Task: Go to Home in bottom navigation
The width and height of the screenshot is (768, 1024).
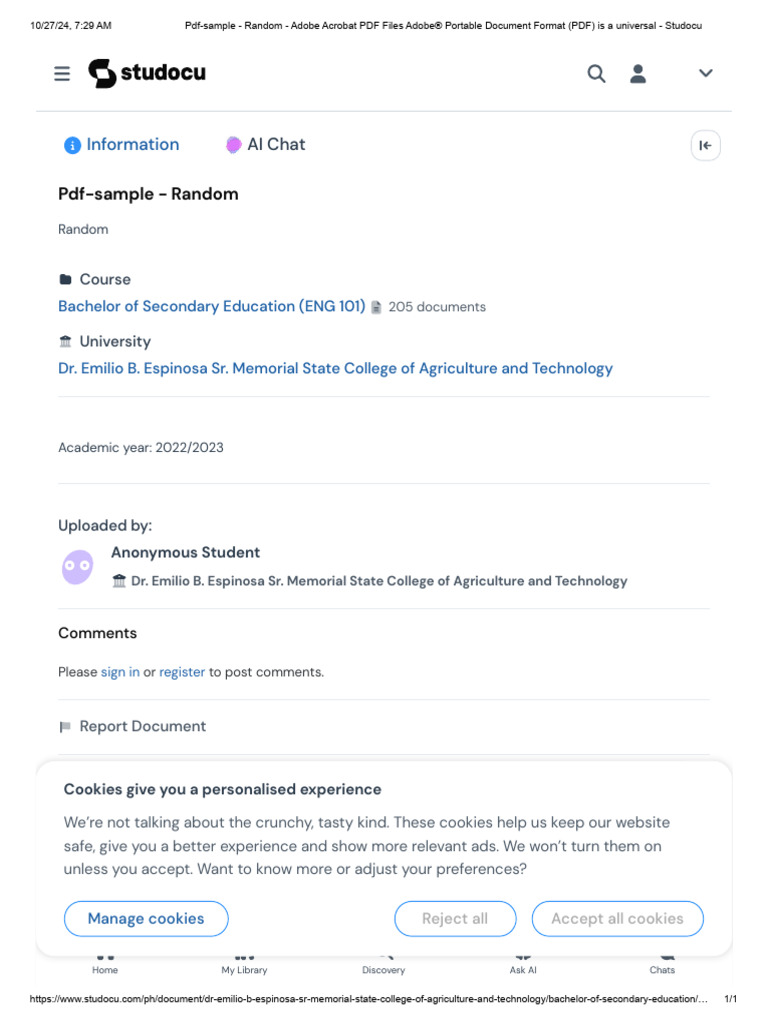Action: click(x=105, y=966)
